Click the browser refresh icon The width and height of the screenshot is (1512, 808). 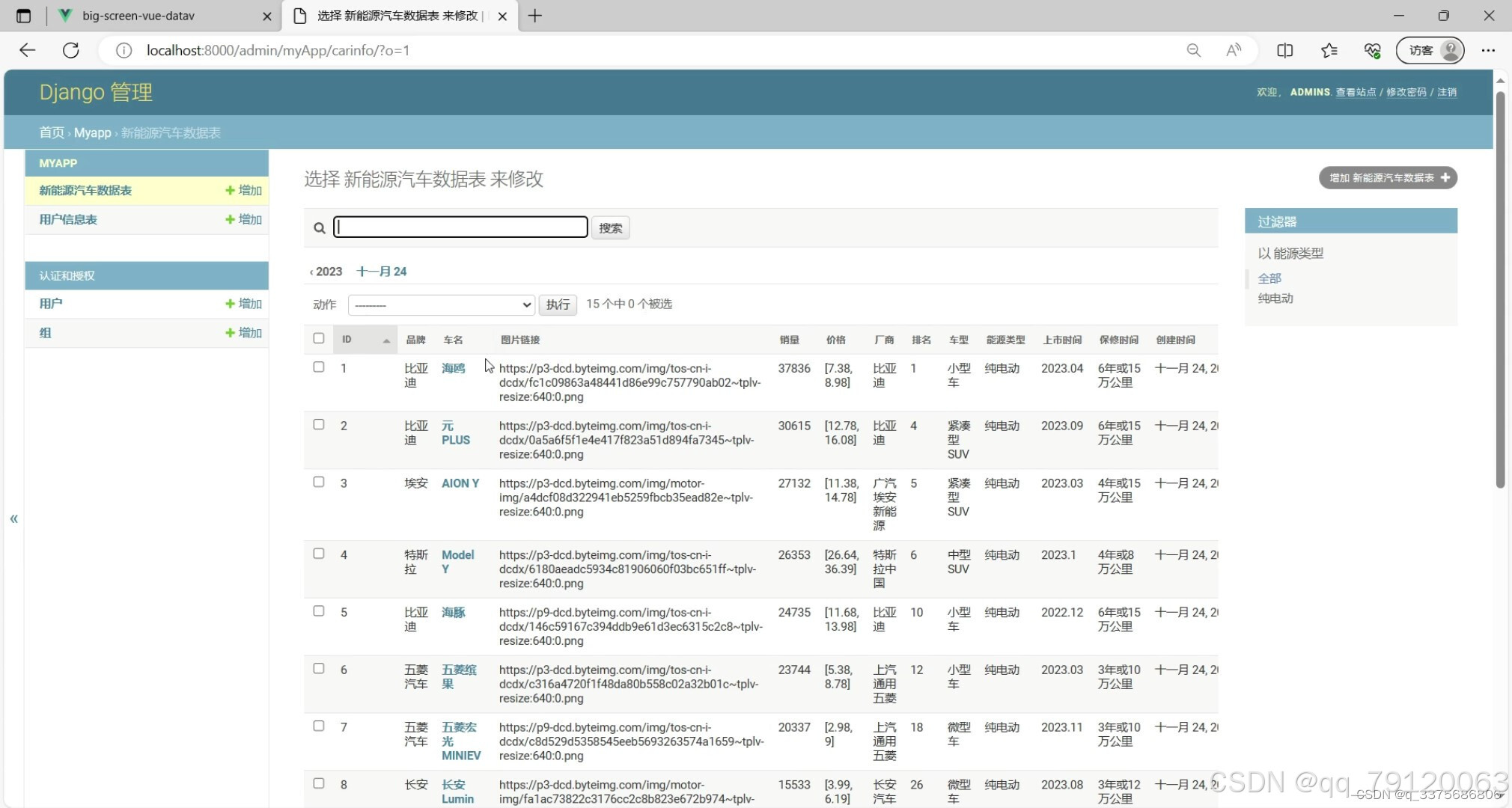coord(71,50)
